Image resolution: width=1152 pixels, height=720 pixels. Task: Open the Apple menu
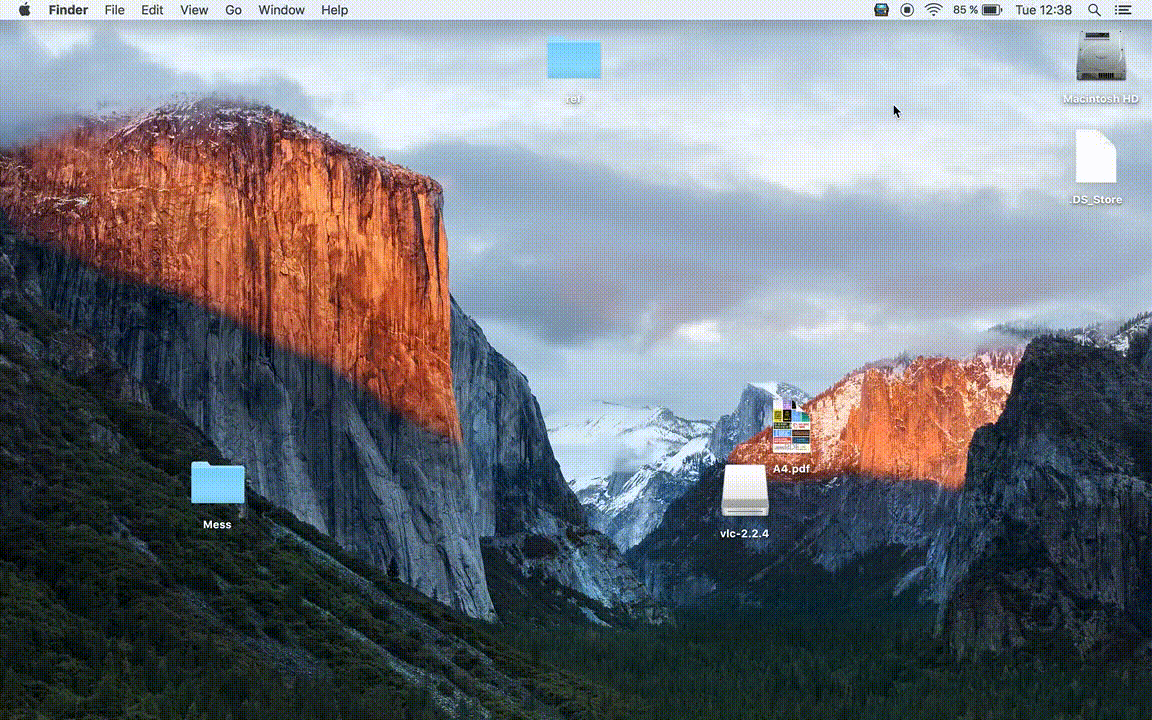(23, 10)
